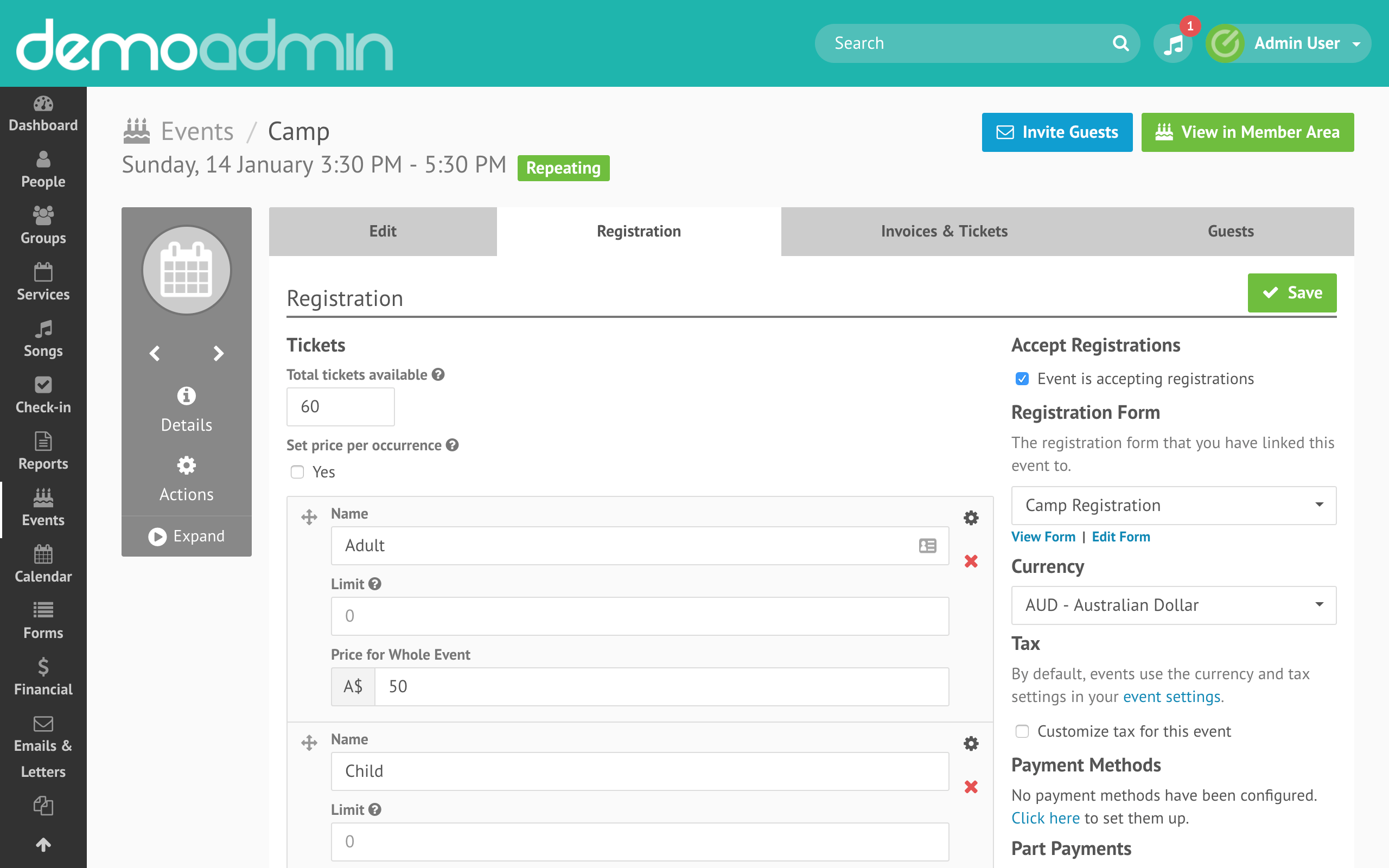Enable set price per occurrence Yes checkbox

click(297, 472)
